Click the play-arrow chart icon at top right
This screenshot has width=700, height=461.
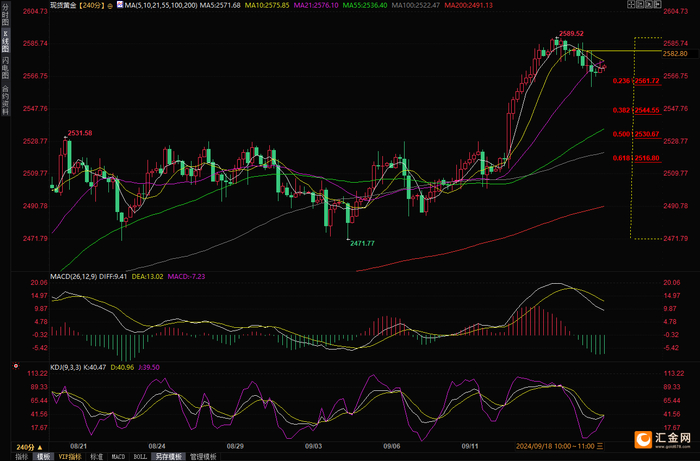click(649, 4)
